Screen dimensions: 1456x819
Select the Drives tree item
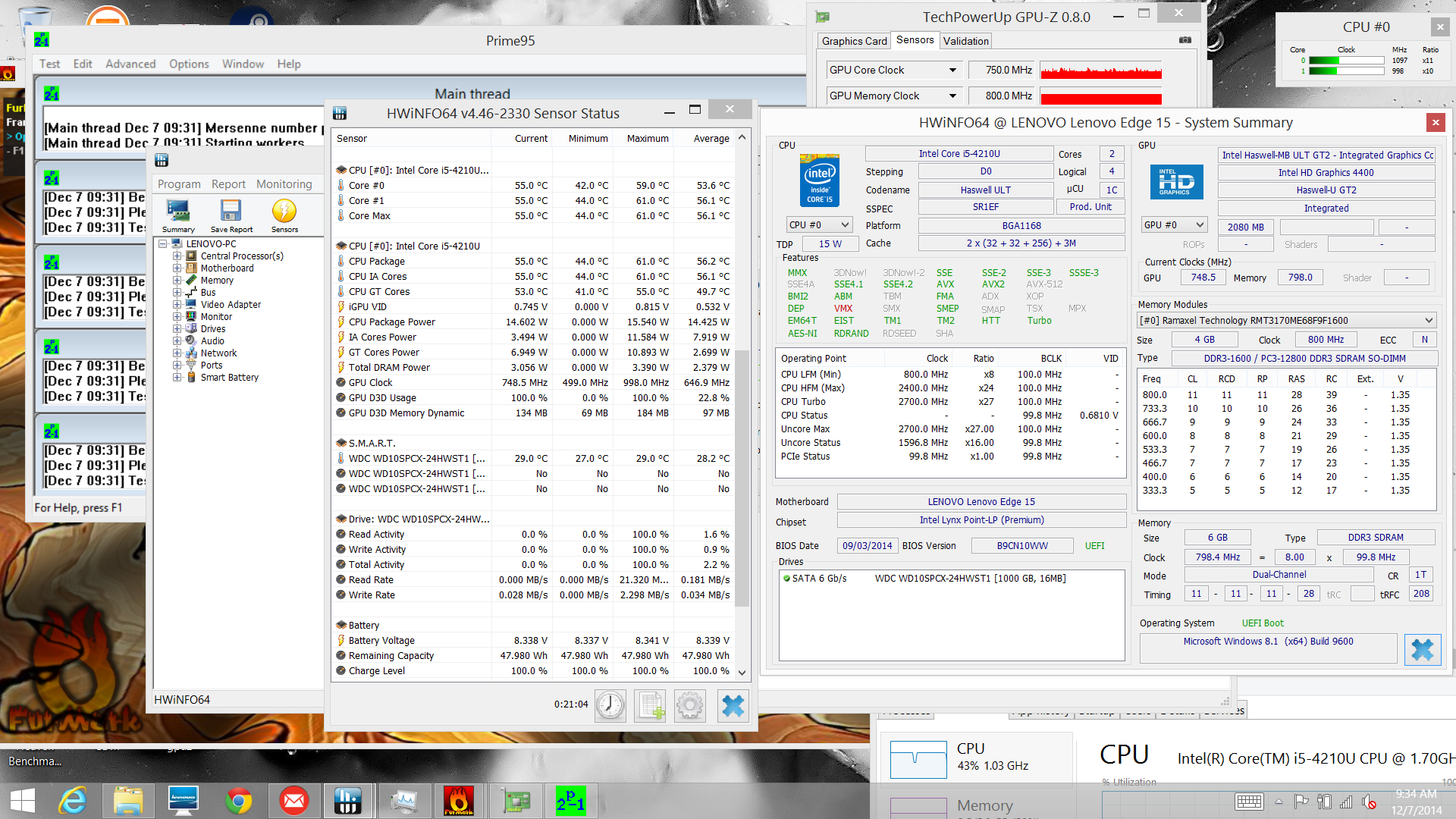point(213,329)
